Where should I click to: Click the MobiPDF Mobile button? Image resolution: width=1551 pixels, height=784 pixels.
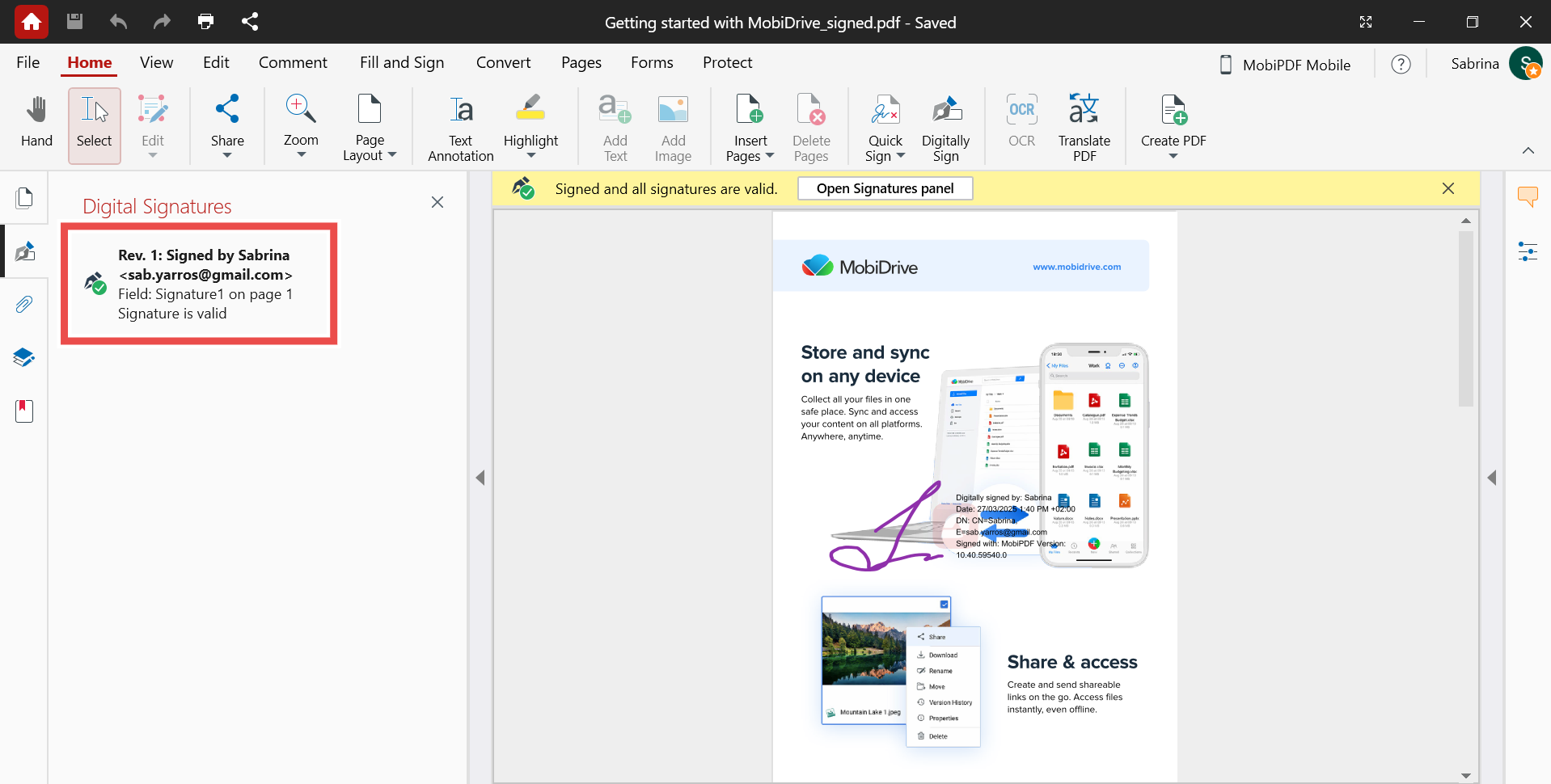[1284, 65]
